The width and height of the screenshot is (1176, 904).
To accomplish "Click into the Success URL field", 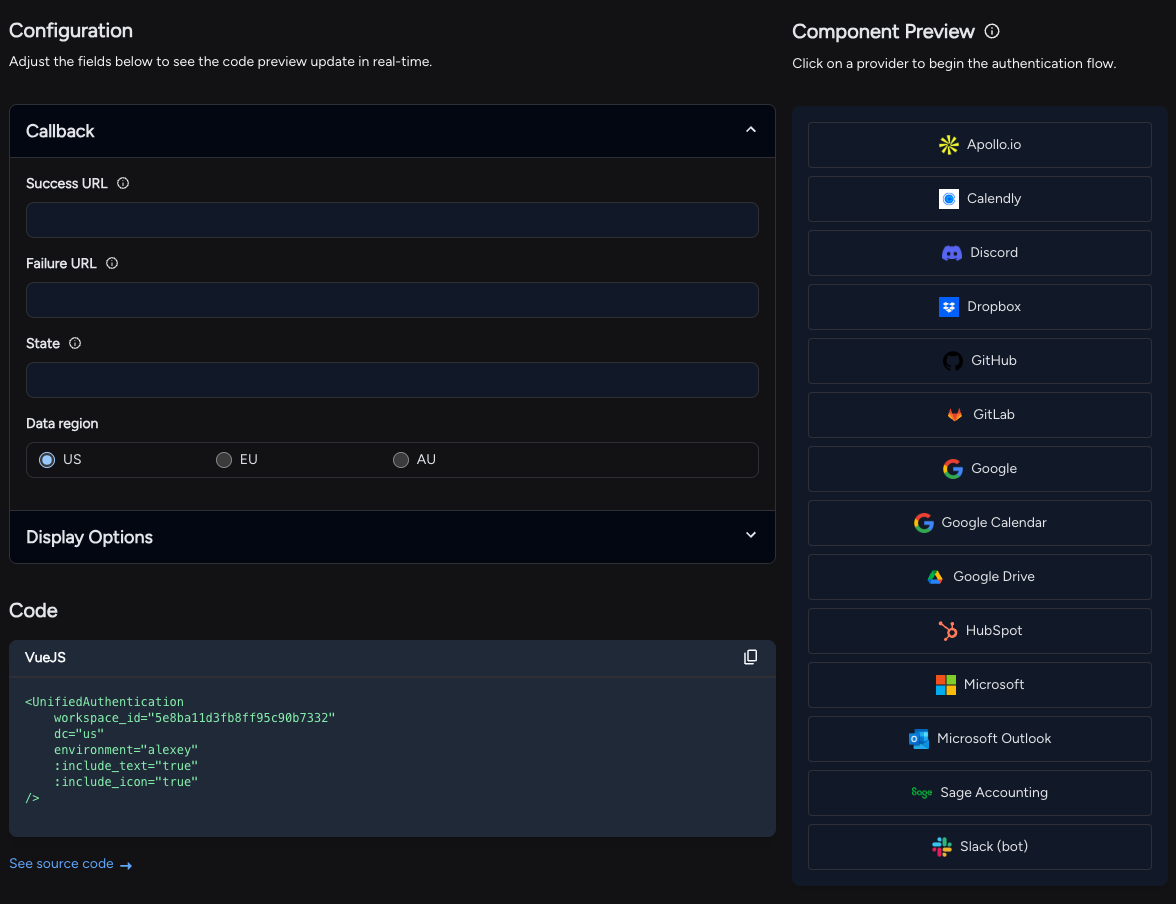I will (x=392, y=220).
